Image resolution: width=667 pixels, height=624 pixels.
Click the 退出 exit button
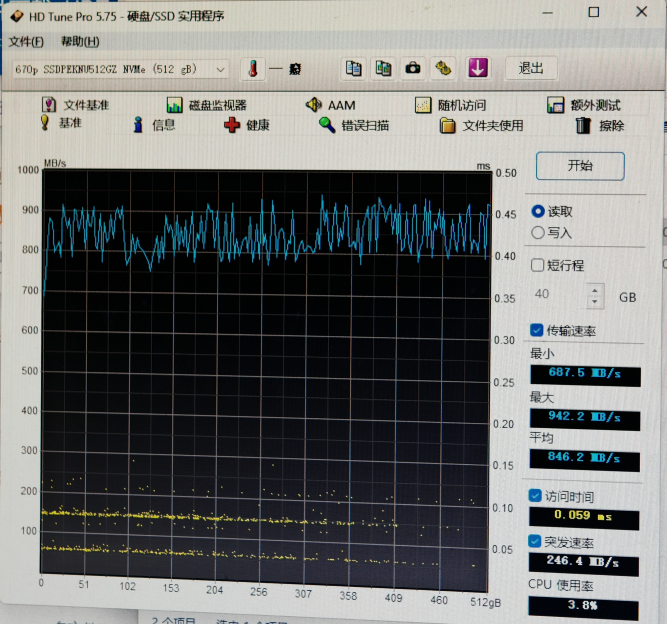[x=531, y=68]
